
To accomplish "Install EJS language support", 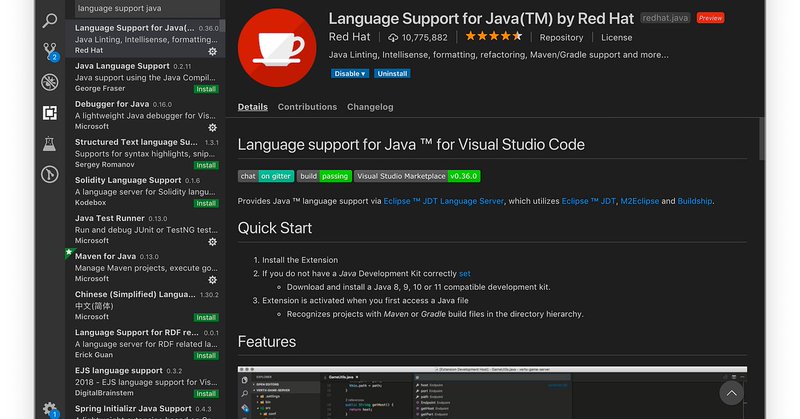I will click(206, 394).
